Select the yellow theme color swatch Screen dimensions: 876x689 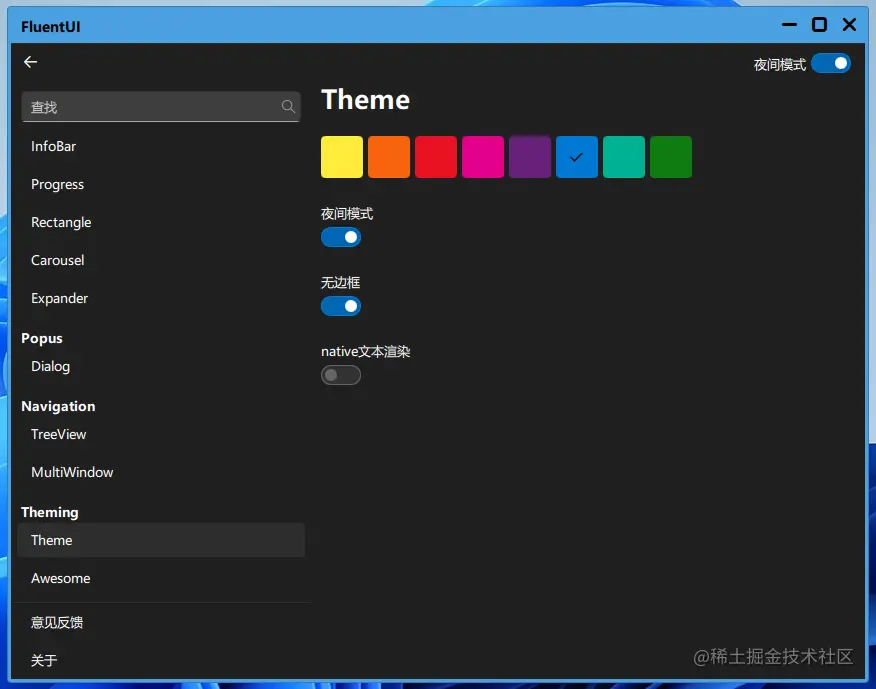[x=341, y=156]
